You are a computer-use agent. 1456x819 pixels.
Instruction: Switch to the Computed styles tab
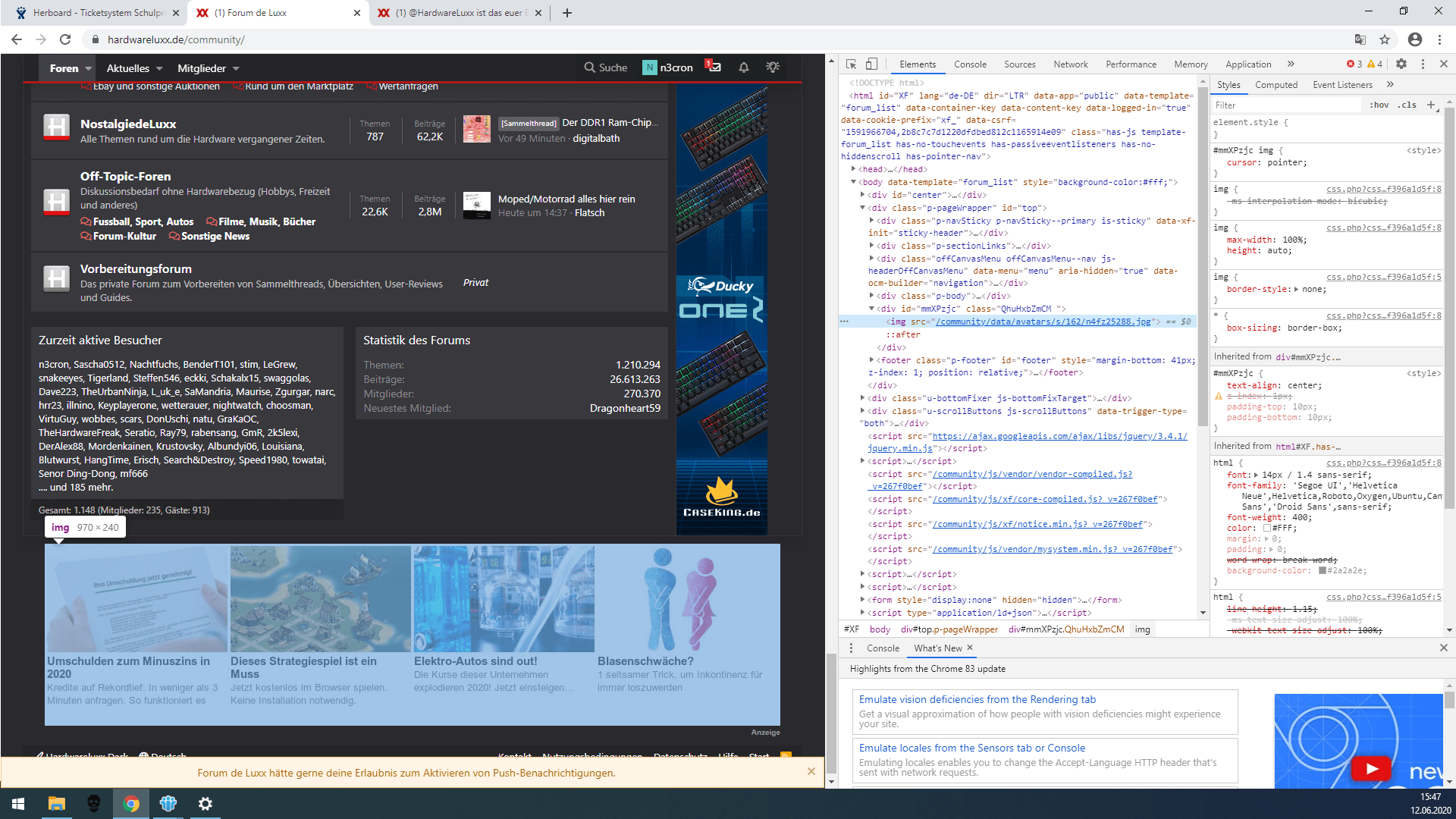click(x=1276, y=85)
